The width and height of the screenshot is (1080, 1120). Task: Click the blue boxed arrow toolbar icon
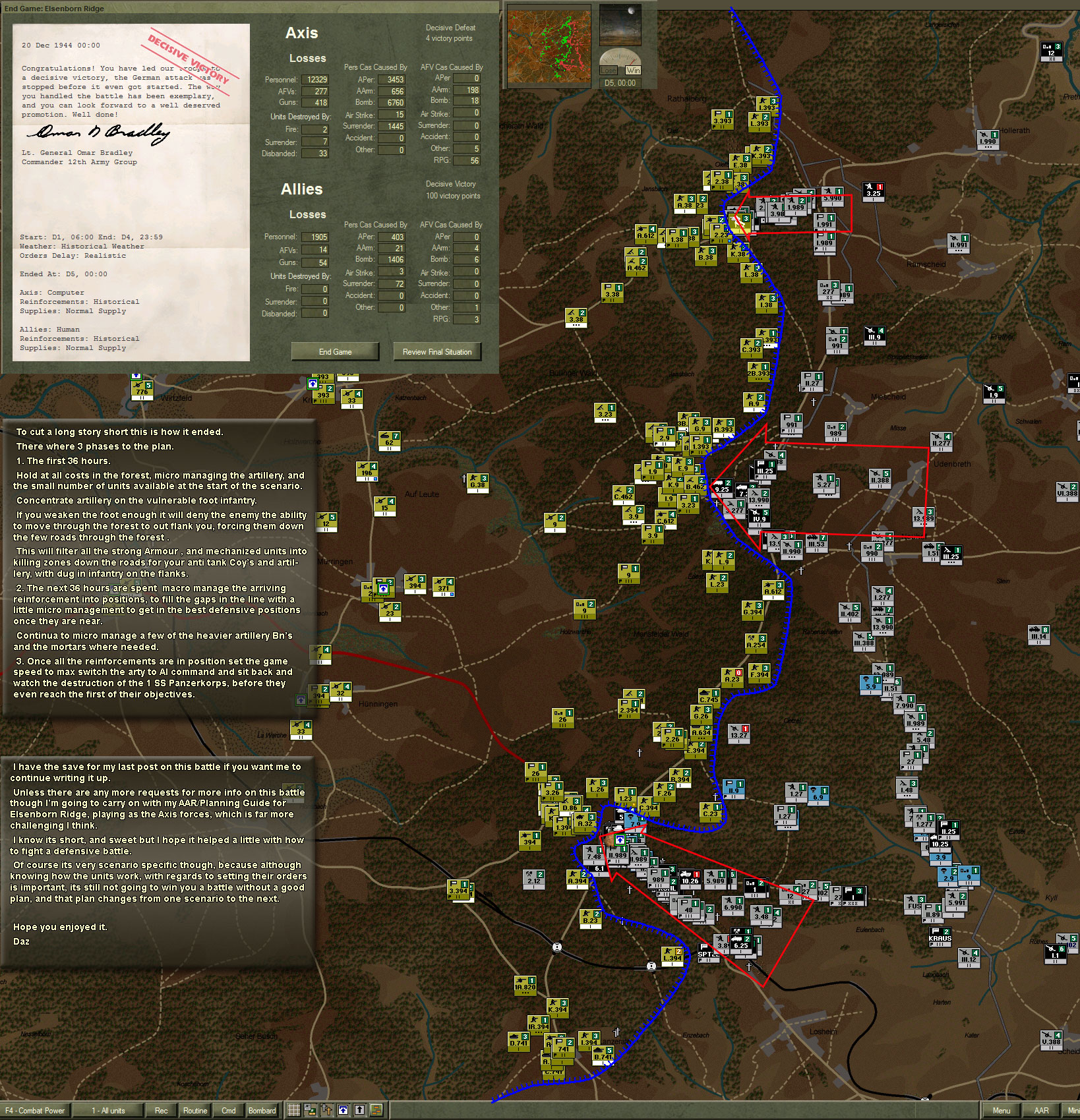[x=344, y=1110]
